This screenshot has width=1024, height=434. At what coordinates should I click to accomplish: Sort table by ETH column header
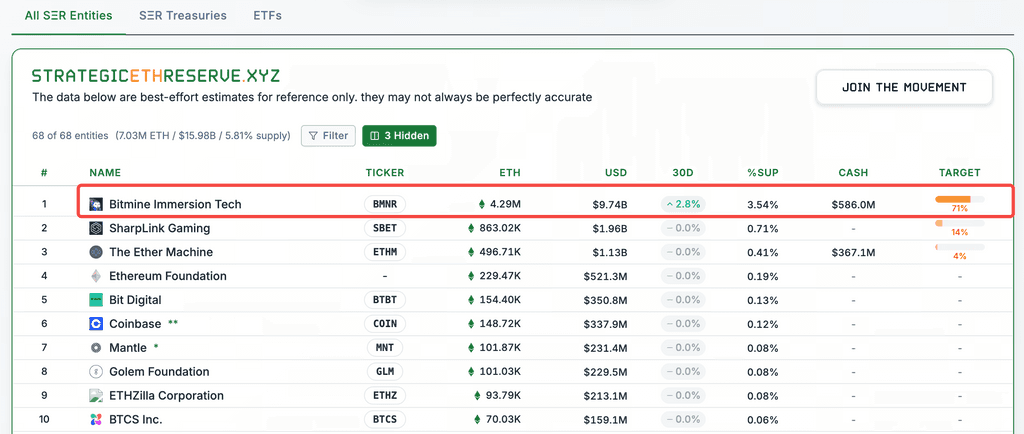tap(510, 173)
